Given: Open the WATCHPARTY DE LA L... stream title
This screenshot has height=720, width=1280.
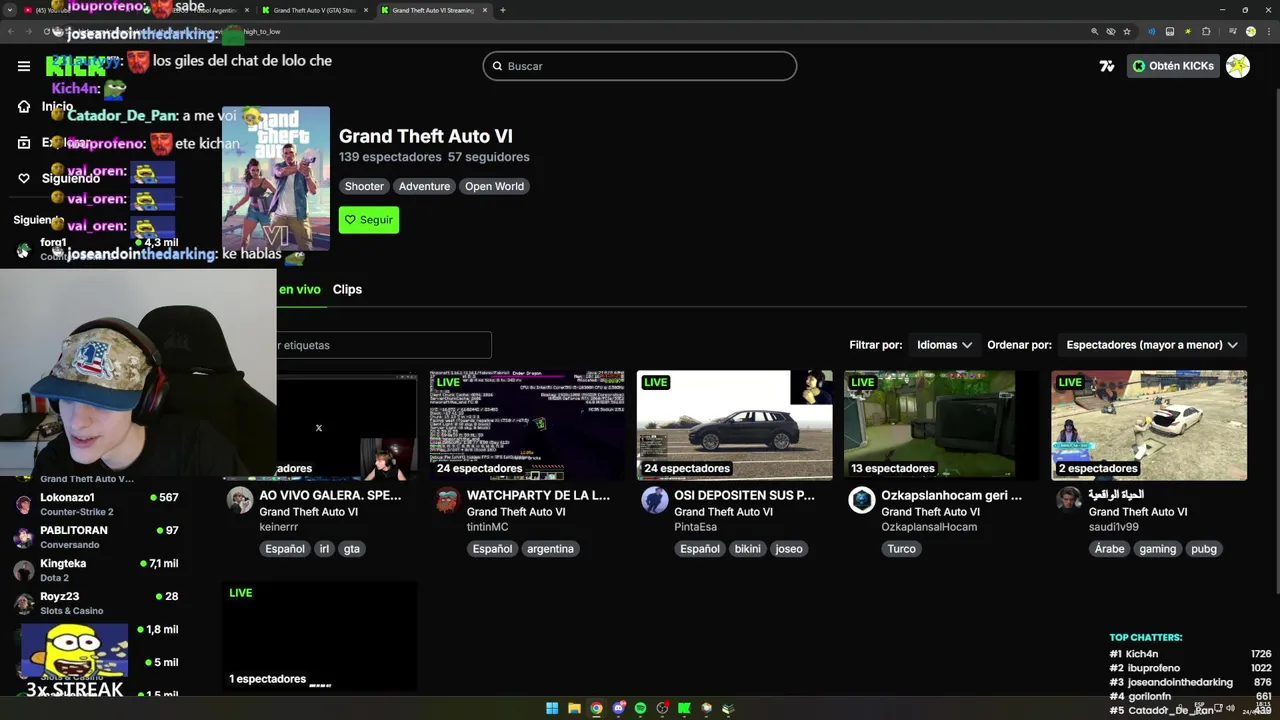Looking at the screenshot, I should (x=538, y=495).
